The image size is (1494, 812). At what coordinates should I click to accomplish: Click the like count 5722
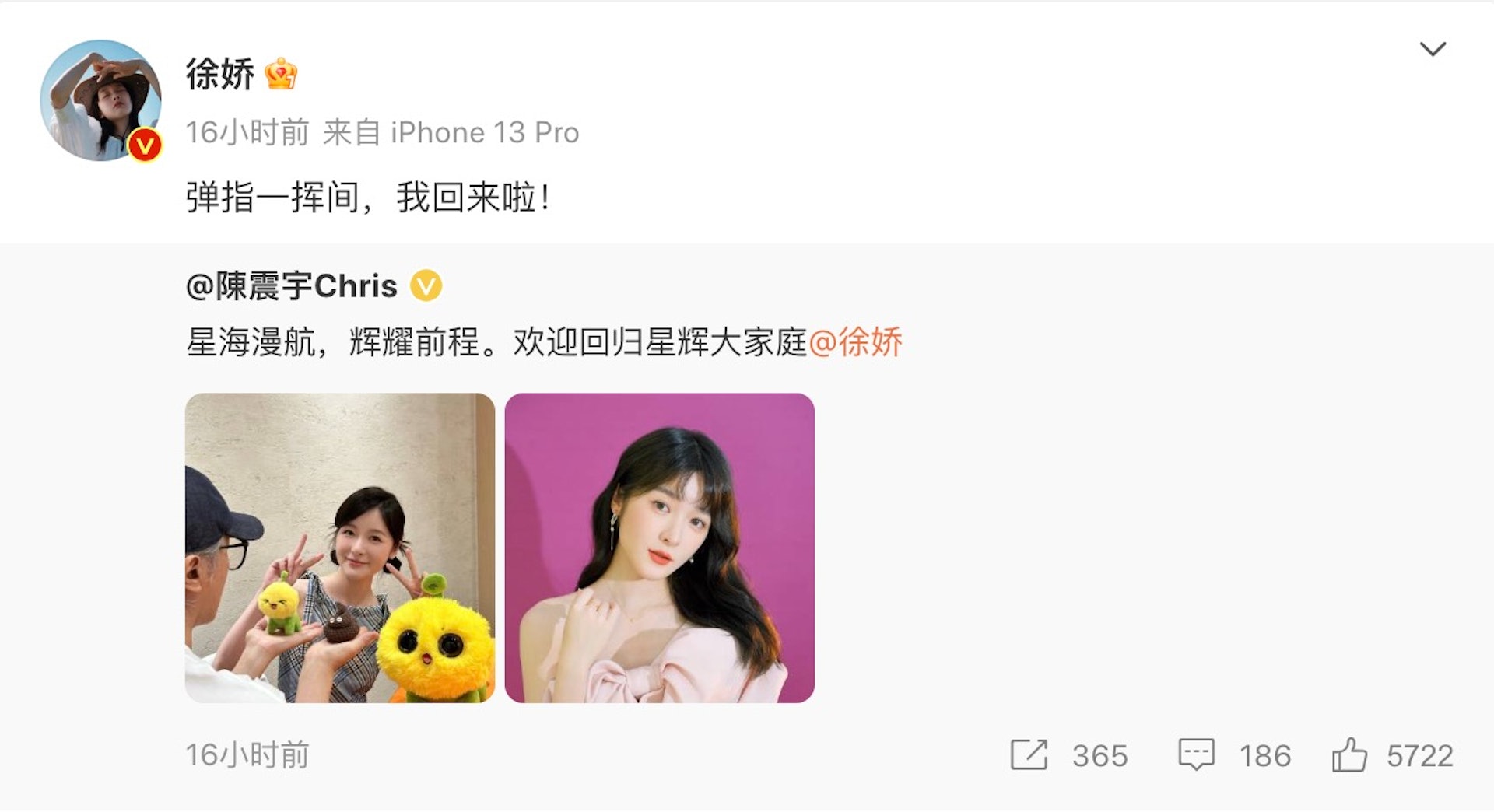click(x=1420, y=756)
